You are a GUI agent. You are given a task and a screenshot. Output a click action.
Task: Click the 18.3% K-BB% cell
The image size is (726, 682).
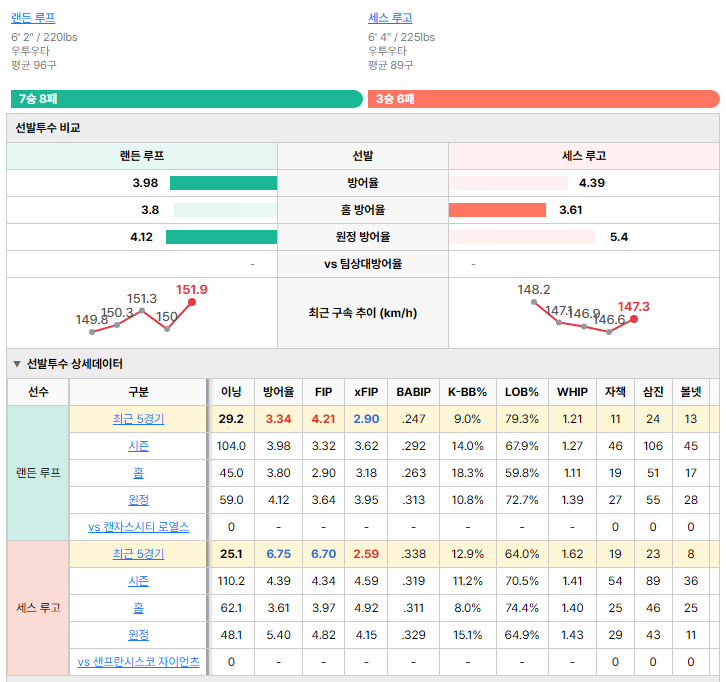(468, 473)
